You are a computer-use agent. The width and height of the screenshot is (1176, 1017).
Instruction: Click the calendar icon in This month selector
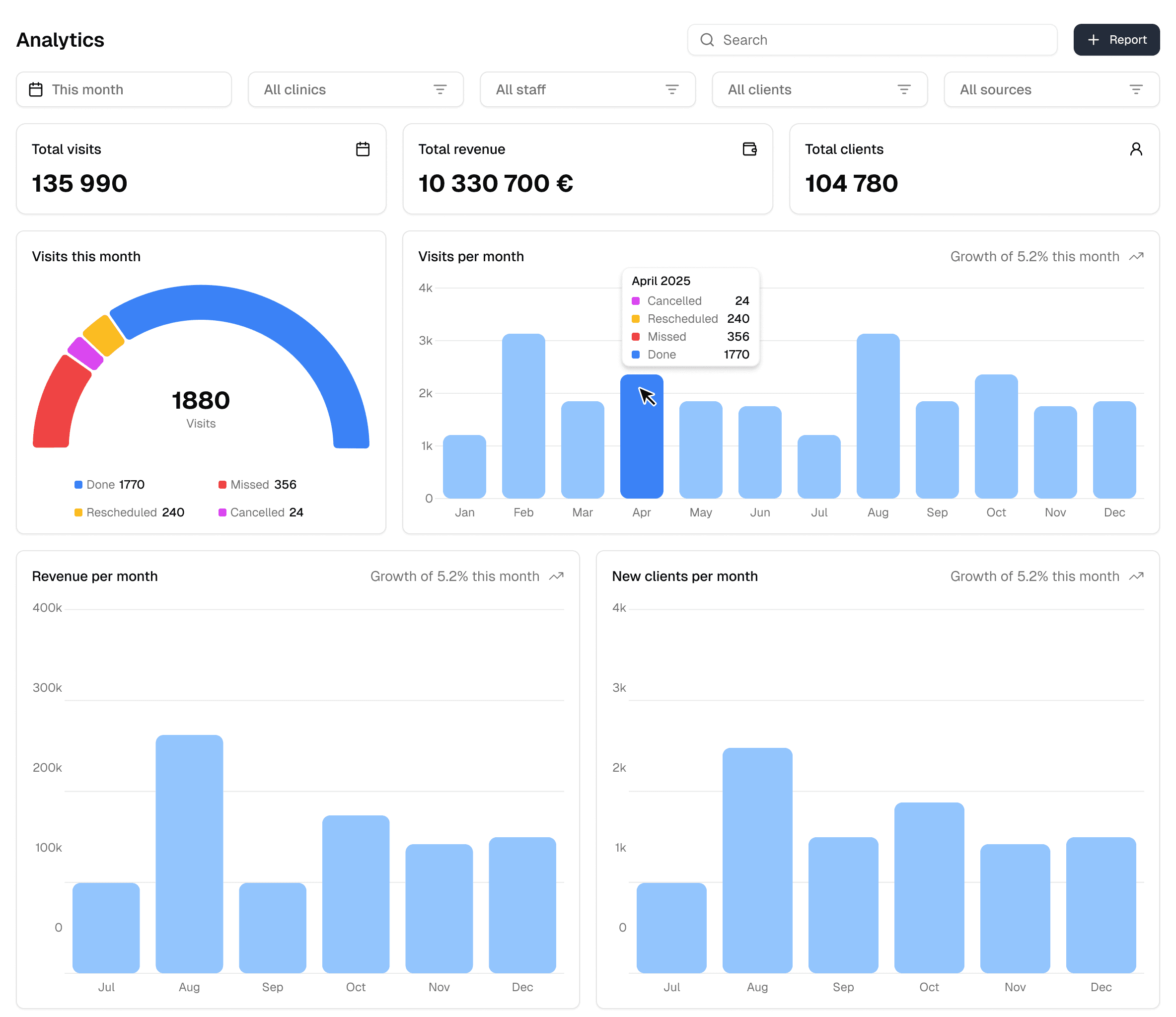[36, 89]
